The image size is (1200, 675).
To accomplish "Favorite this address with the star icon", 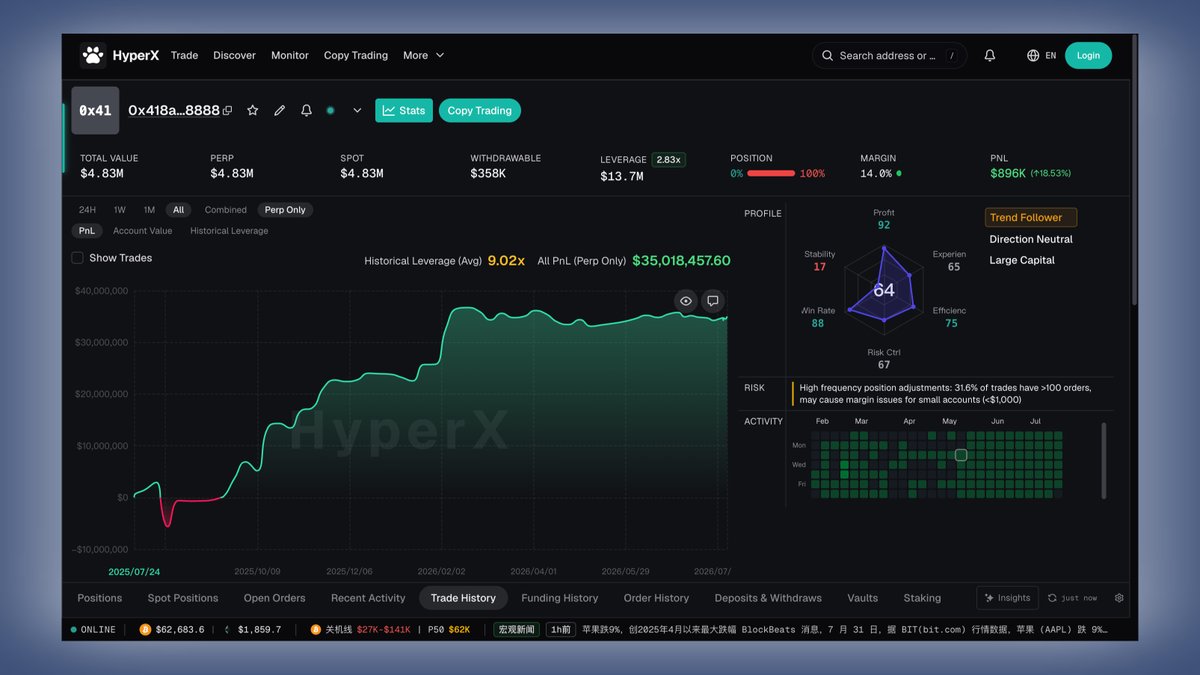I will click(x=253, y=111).
